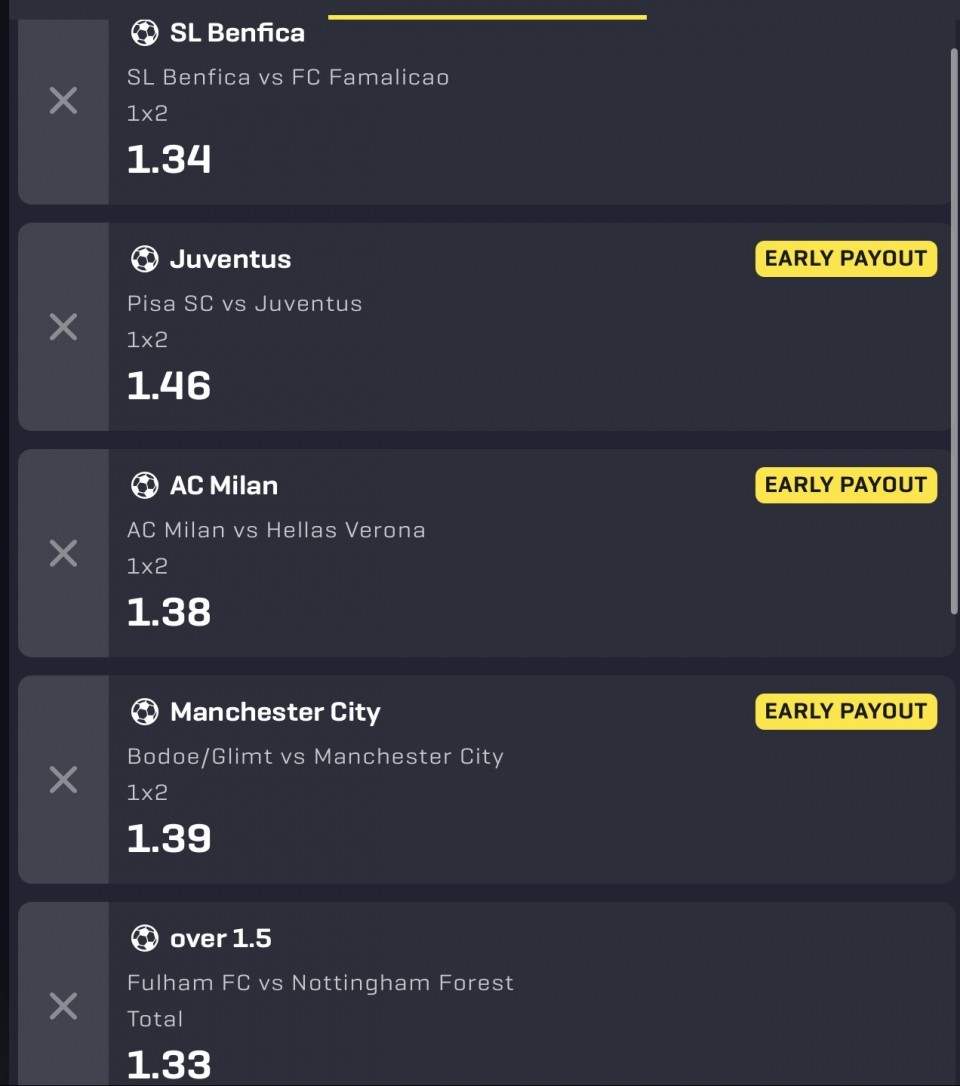Screen dimensions: 960x1086
Task: Click the soccer ball icon beside Manchester City
Action: pyautogui.click(x=145, y=712)
